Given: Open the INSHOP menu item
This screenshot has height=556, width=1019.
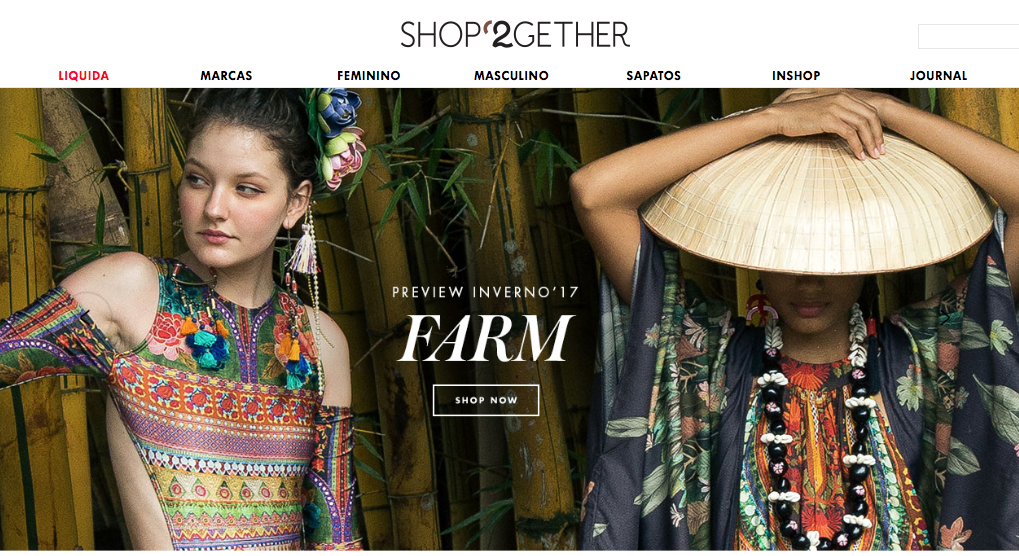Looking at the screenshot, I should pyautogui.click(x=796, y=75).
